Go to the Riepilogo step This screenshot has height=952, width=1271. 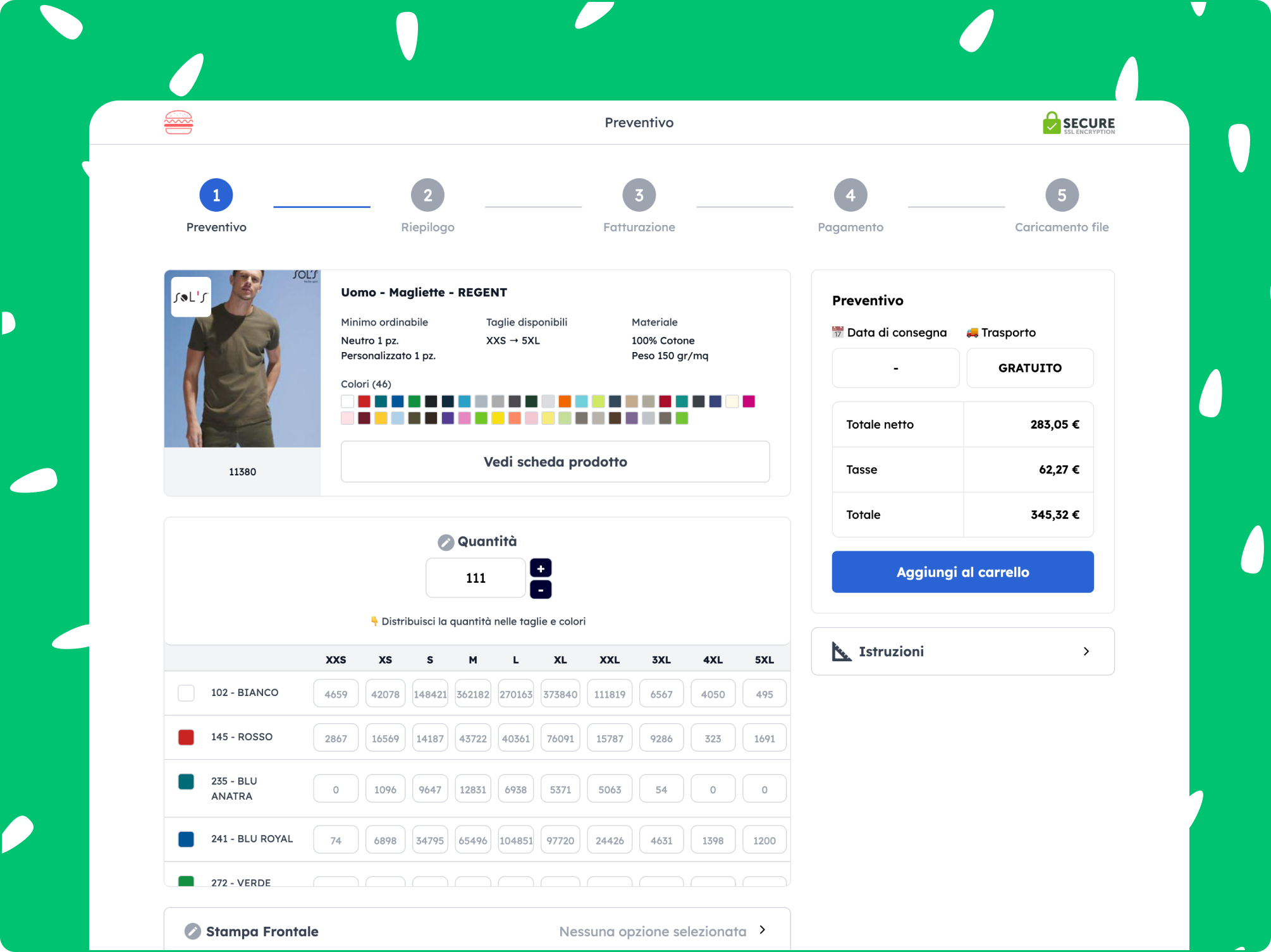[x=427, y=195]
